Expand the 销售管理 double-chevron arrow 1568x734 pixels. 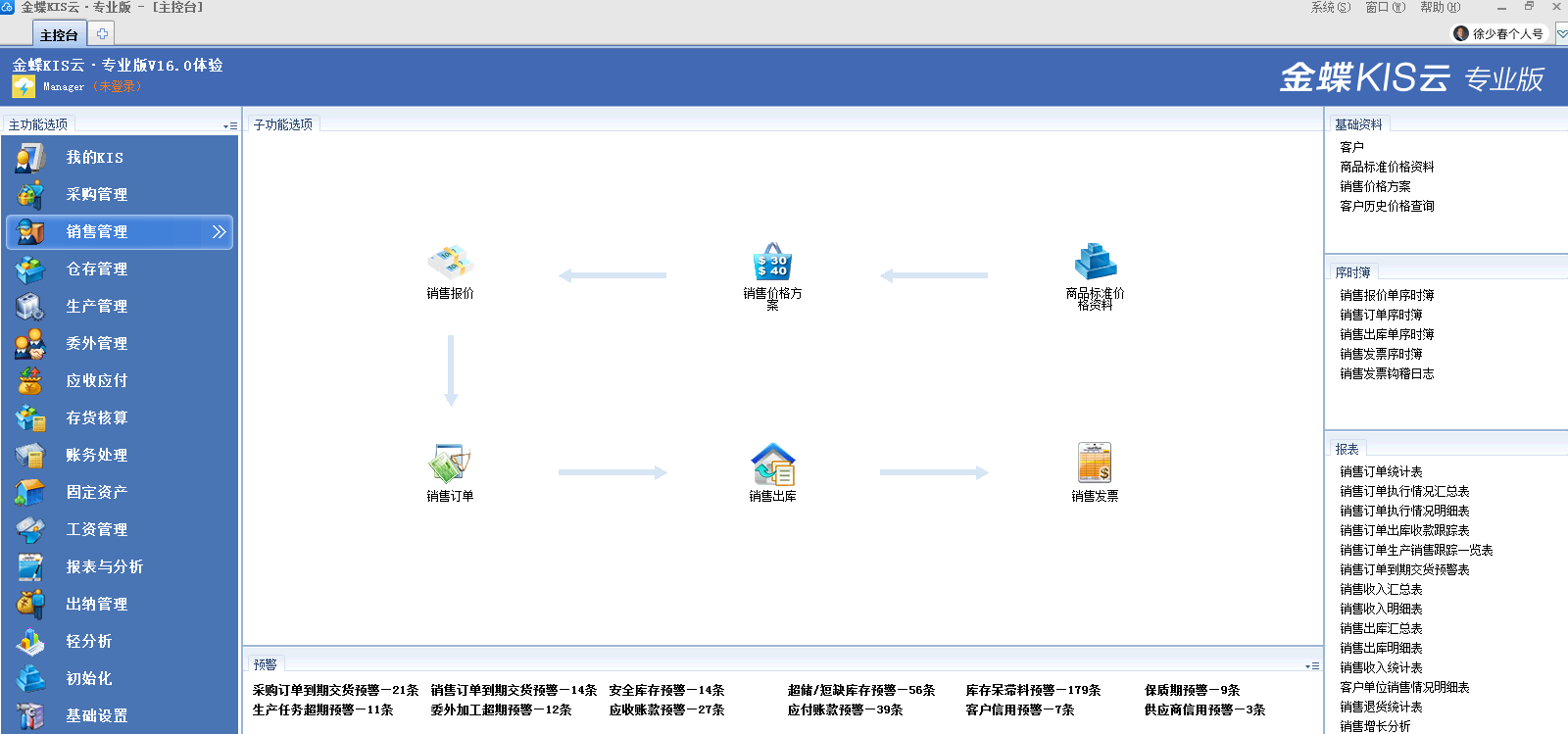pos(220,231)
